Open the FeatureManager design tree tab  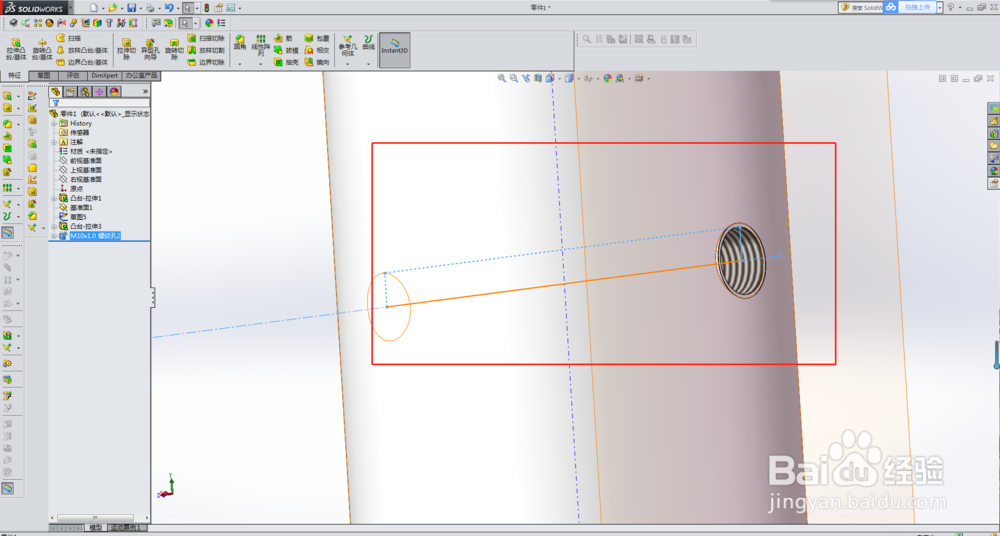pos(56,91)
